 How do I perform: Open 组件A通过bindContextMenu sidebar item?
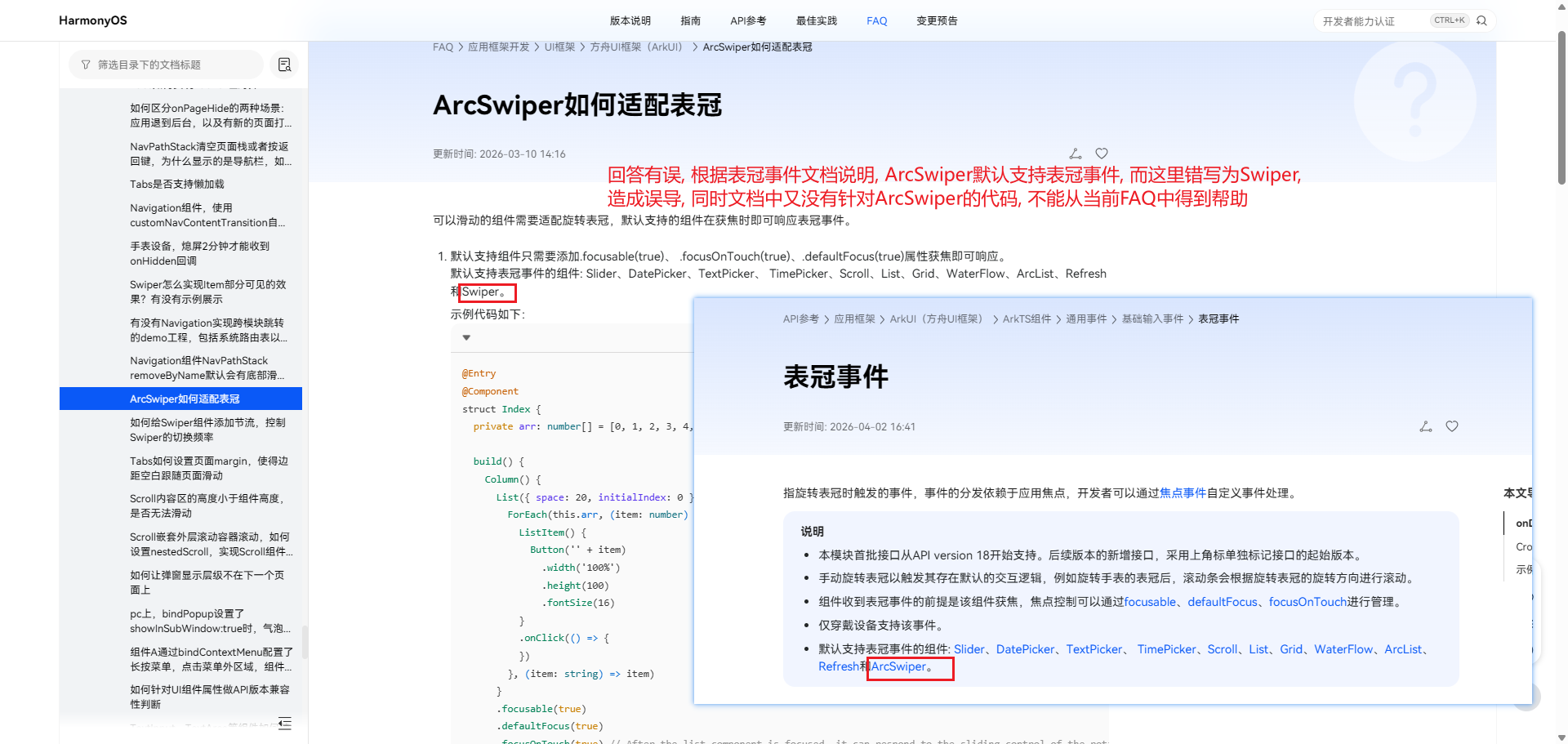click(211, 659)
